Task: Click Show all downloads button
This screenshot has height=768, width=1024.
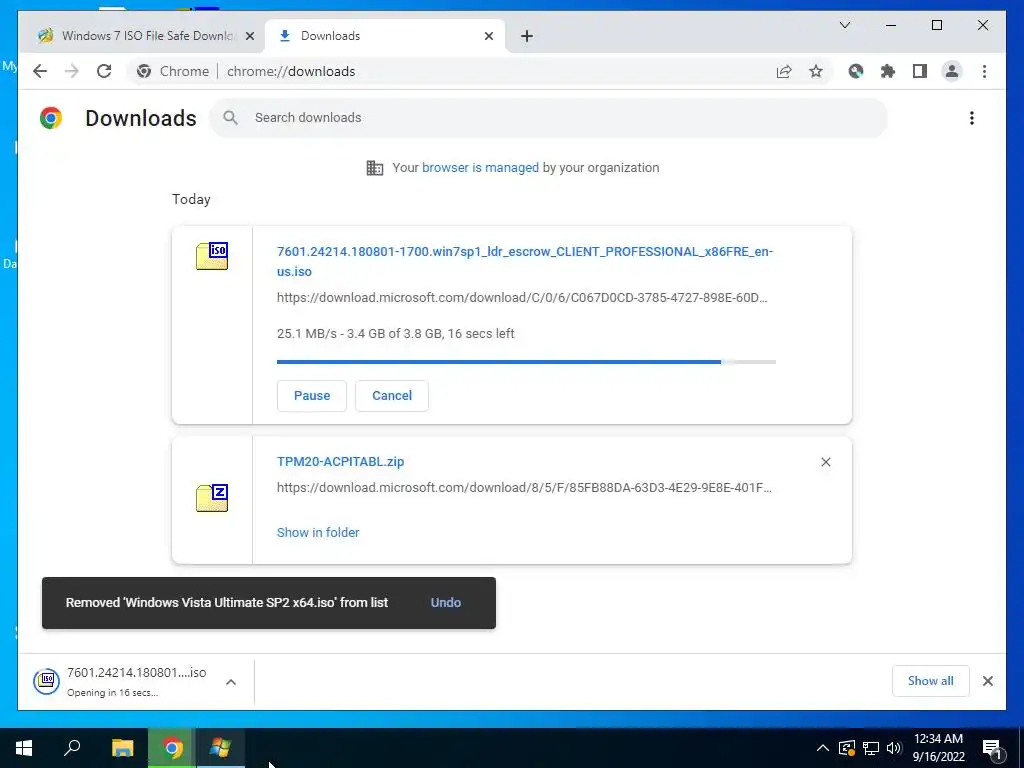Action: [x=931, y=681]
